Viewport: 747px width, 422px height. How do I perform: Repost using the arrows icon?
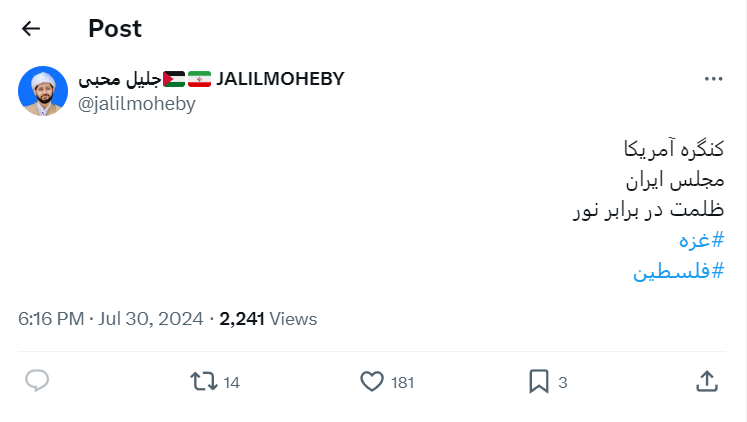pyautogui.click(x=204, y=381)
